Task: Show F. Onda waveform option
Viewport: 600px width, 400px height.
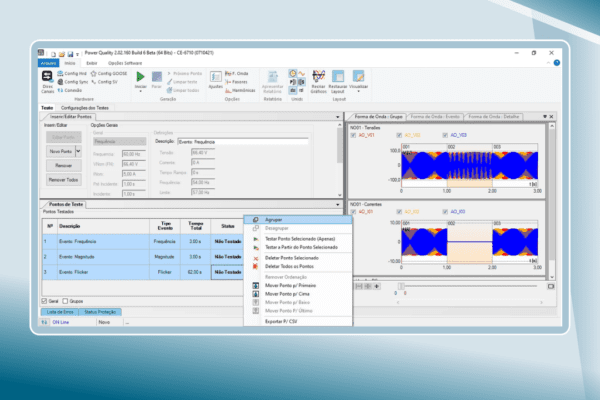Action: pyautogui.click(x=237, y=73)
